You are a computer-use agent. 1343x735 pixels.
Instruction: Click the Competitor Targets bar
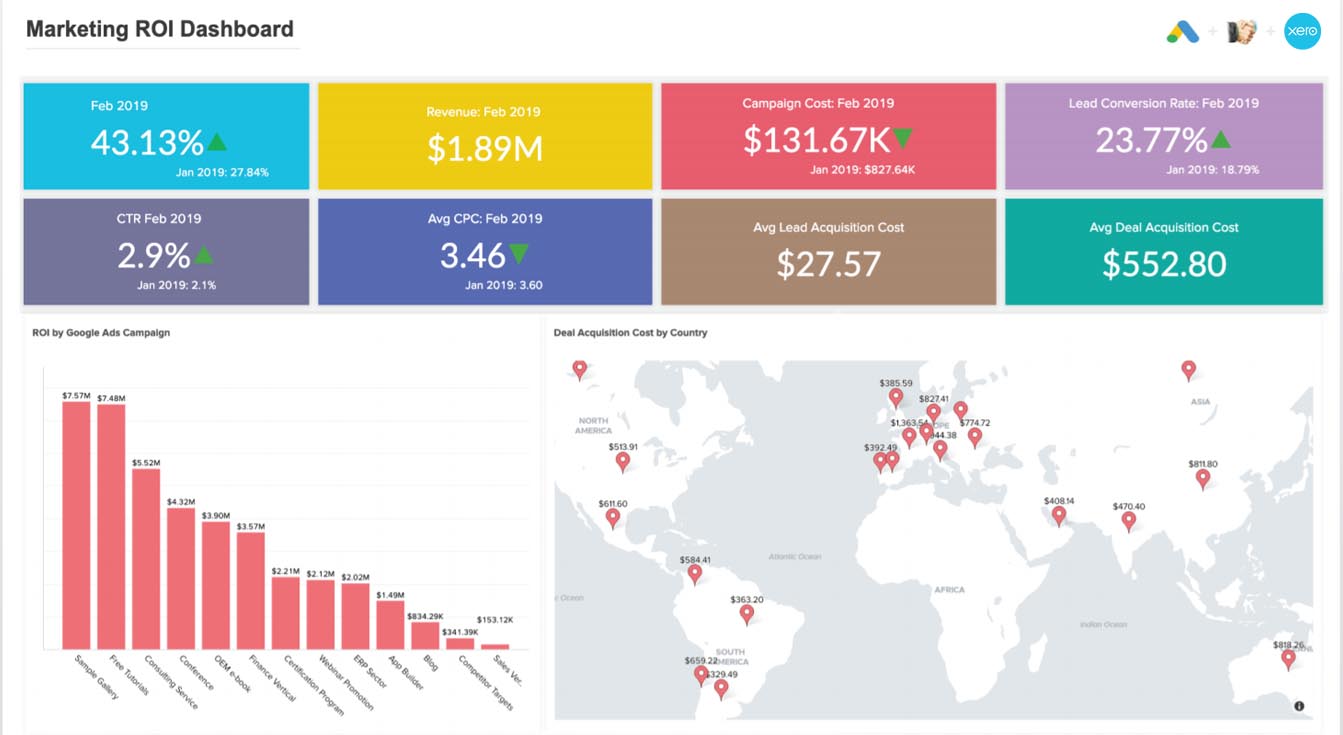click(460, 643)
